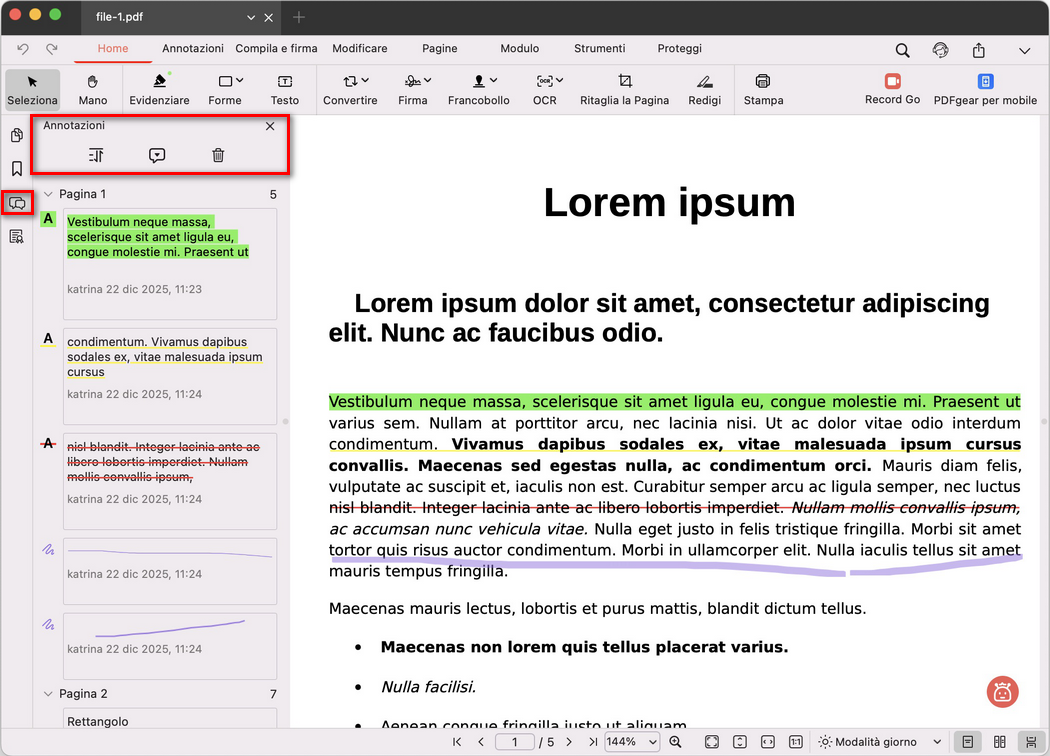Click the page number input field

click(516, 742)
